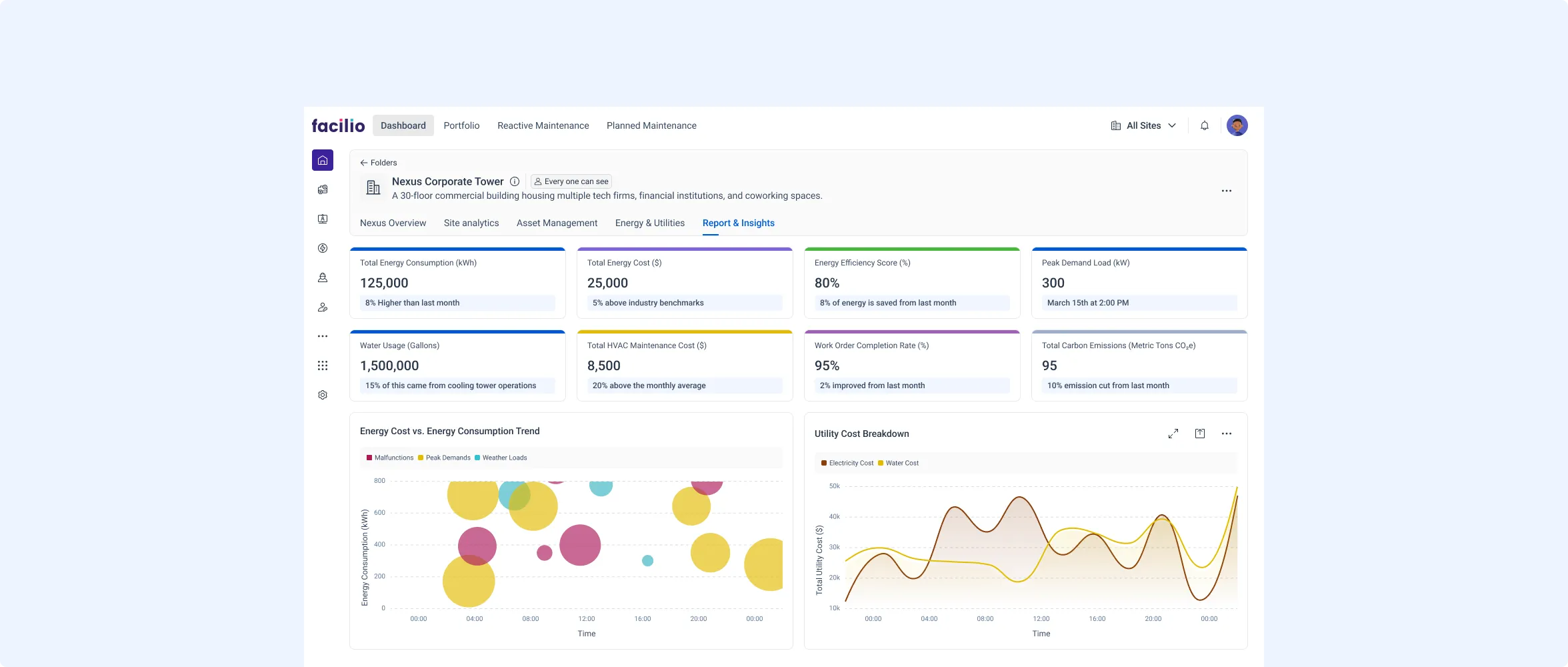Open Settings via the gear icon
This screenshot has width=1568, height=667.
(323, 394)
